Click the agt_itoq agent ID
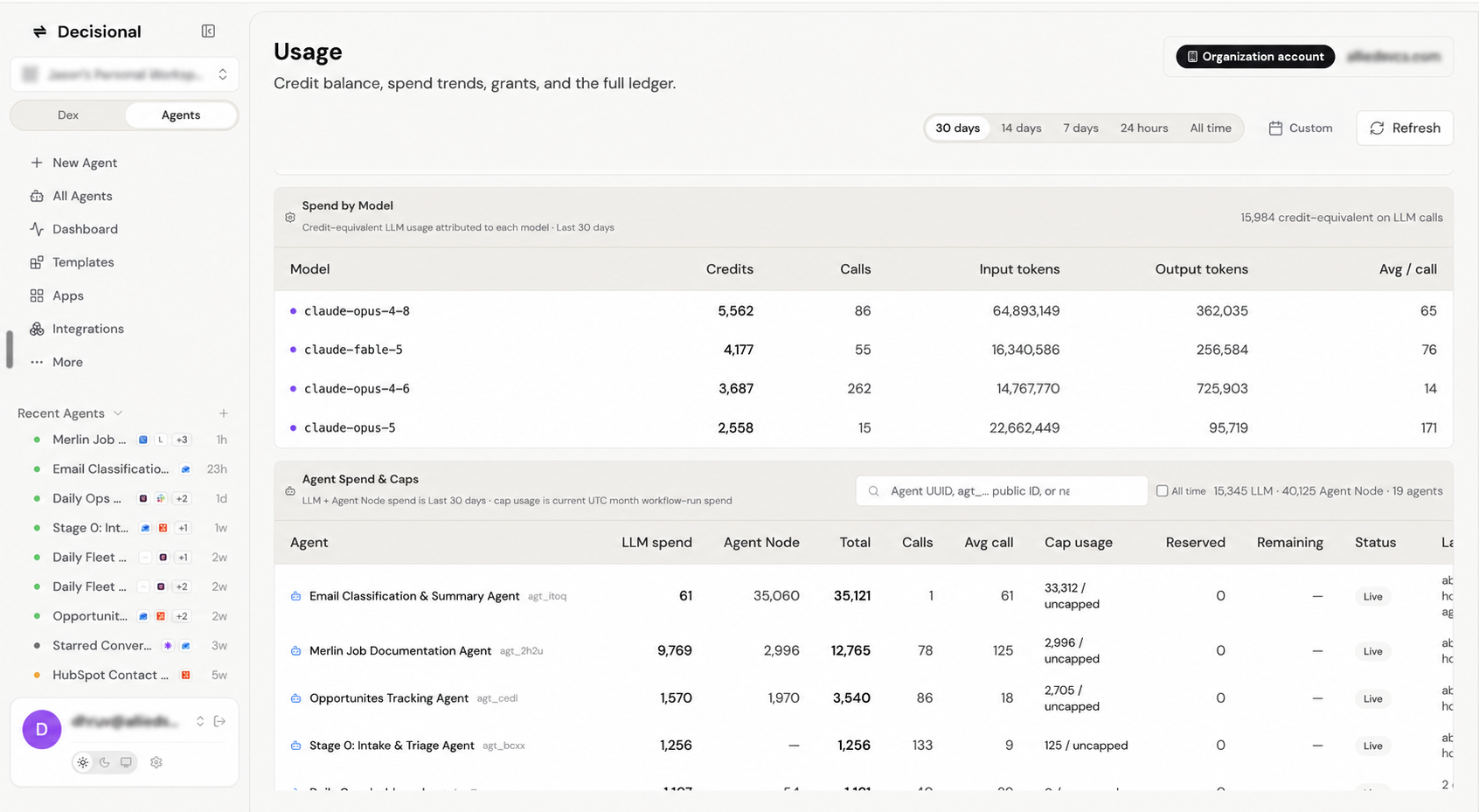The image size is (1479, 812). 547,596
